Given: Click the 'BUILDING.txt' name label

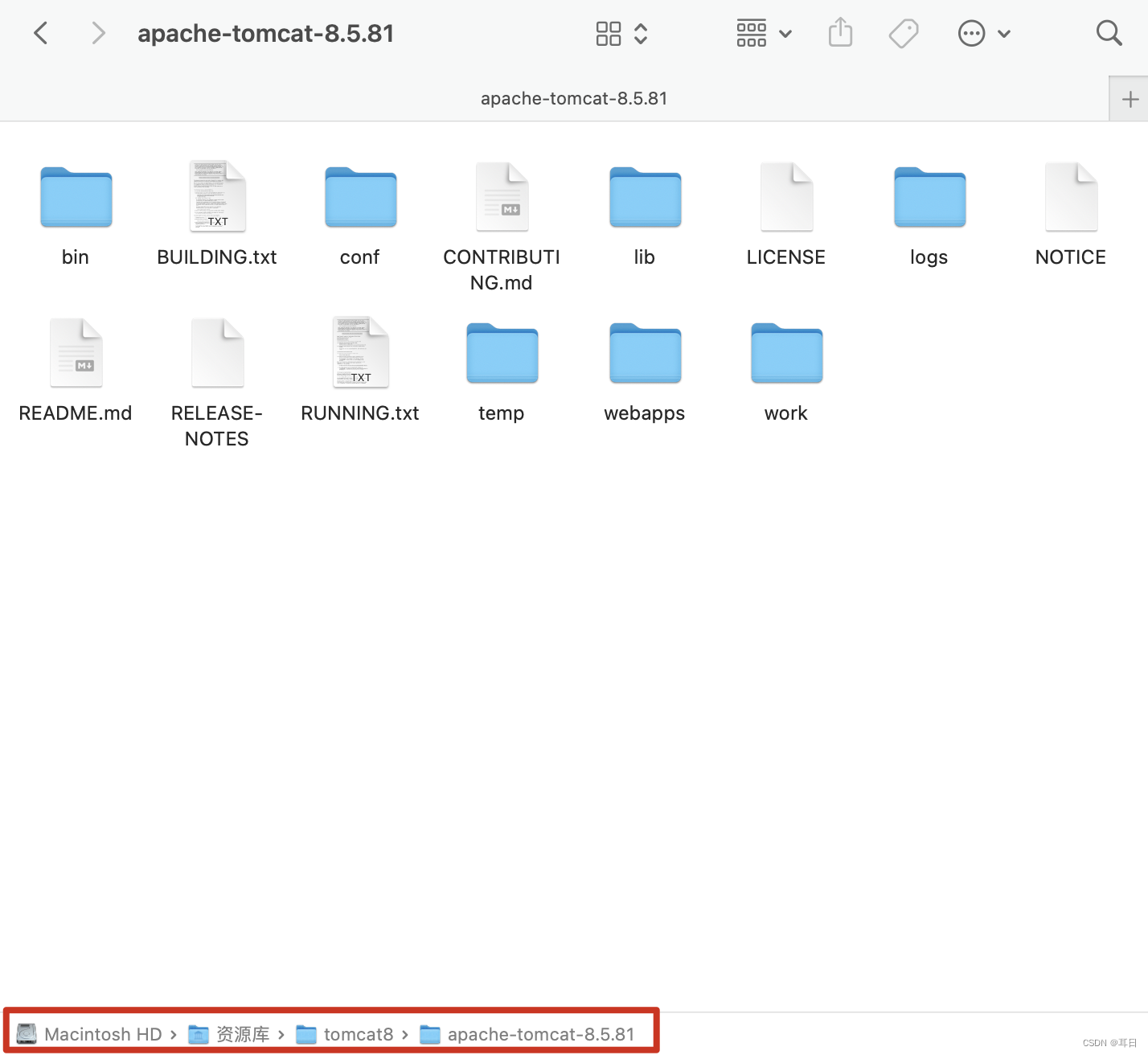Looking at the screenshot, I should (x=217, y=257).
